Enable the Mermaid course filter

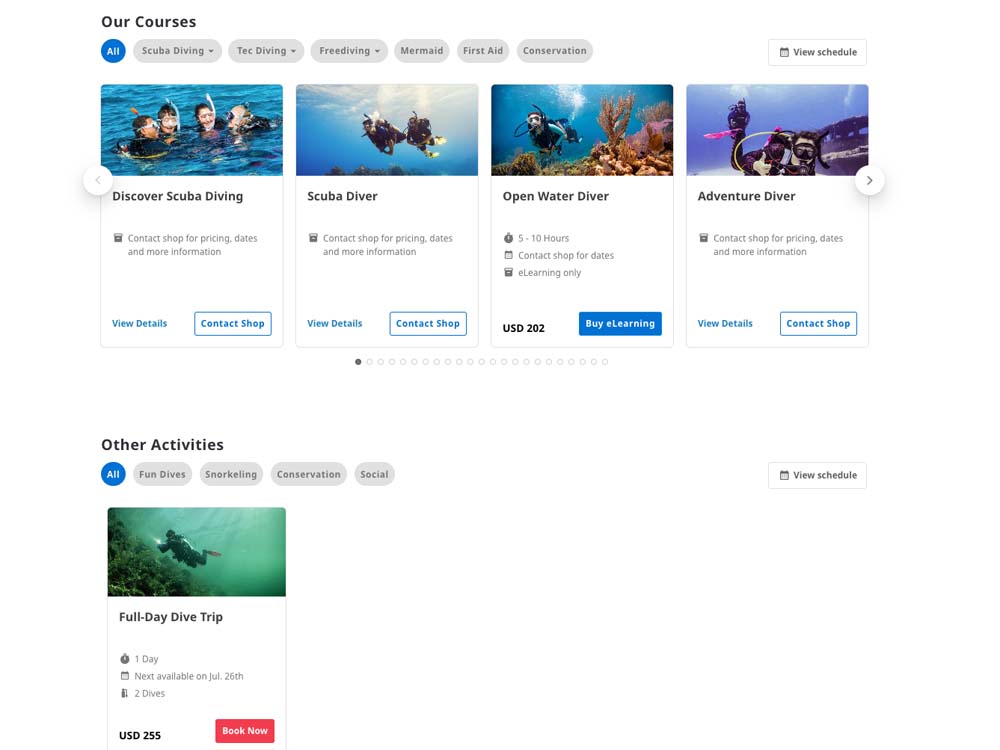tap(421, 50)
